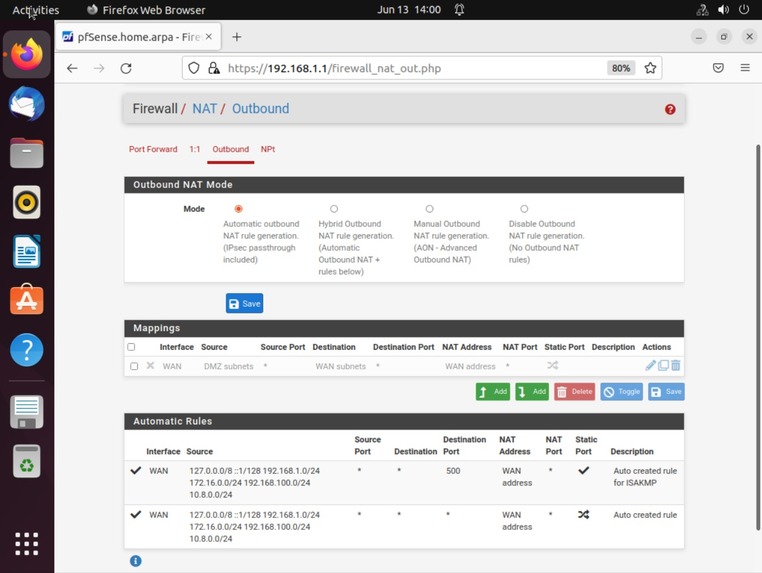Go back to the previous page
The image size is (762, 573).
click(72, 68)
